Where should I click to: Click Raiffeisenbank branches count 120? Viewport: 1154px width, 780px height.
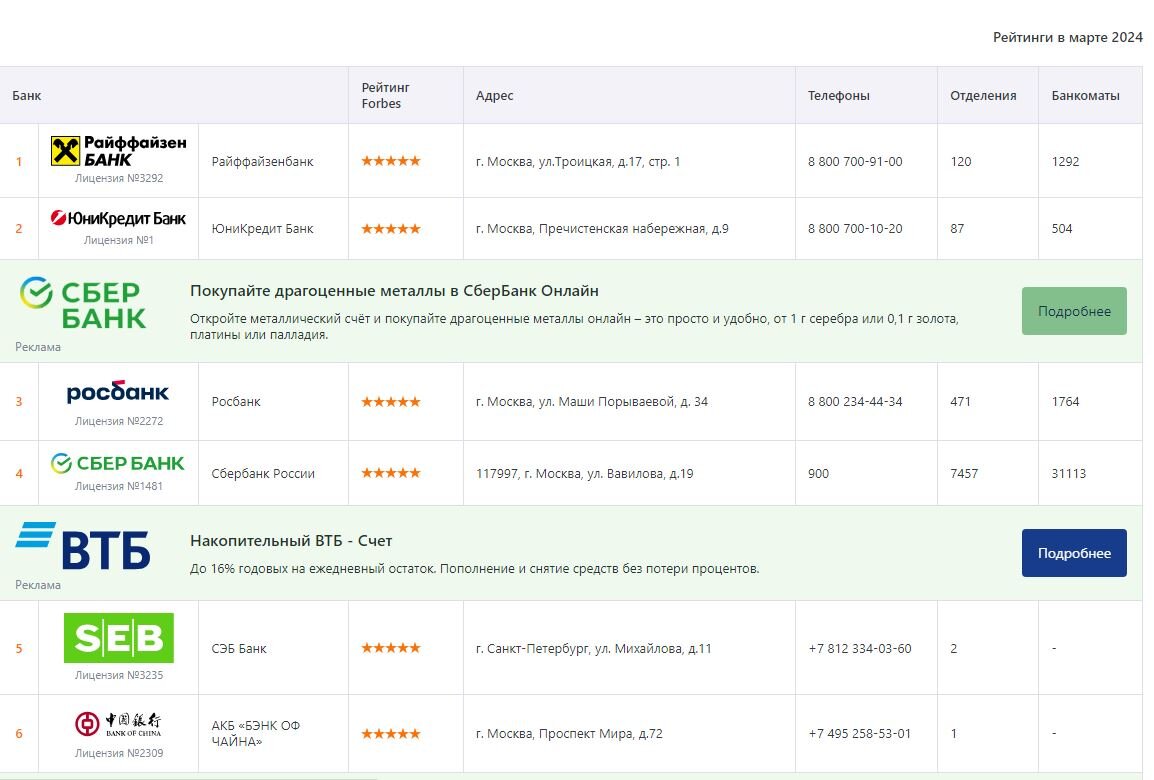tap(960, 162)
